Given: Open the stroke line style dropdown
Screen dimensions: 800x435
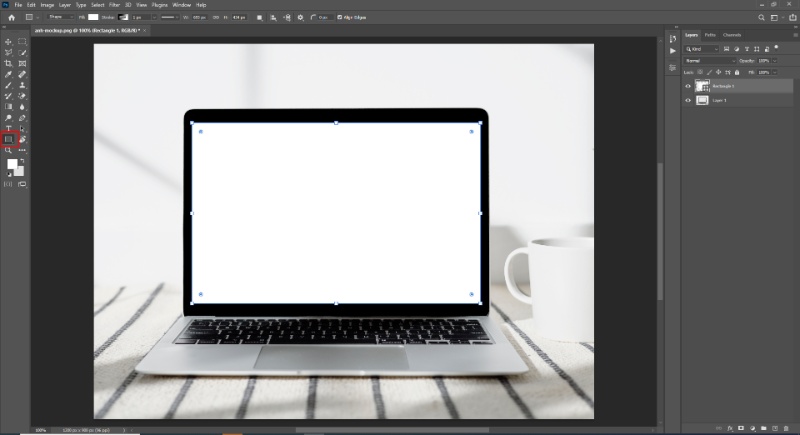Looking at the screenshot, I should click(168, 17).
